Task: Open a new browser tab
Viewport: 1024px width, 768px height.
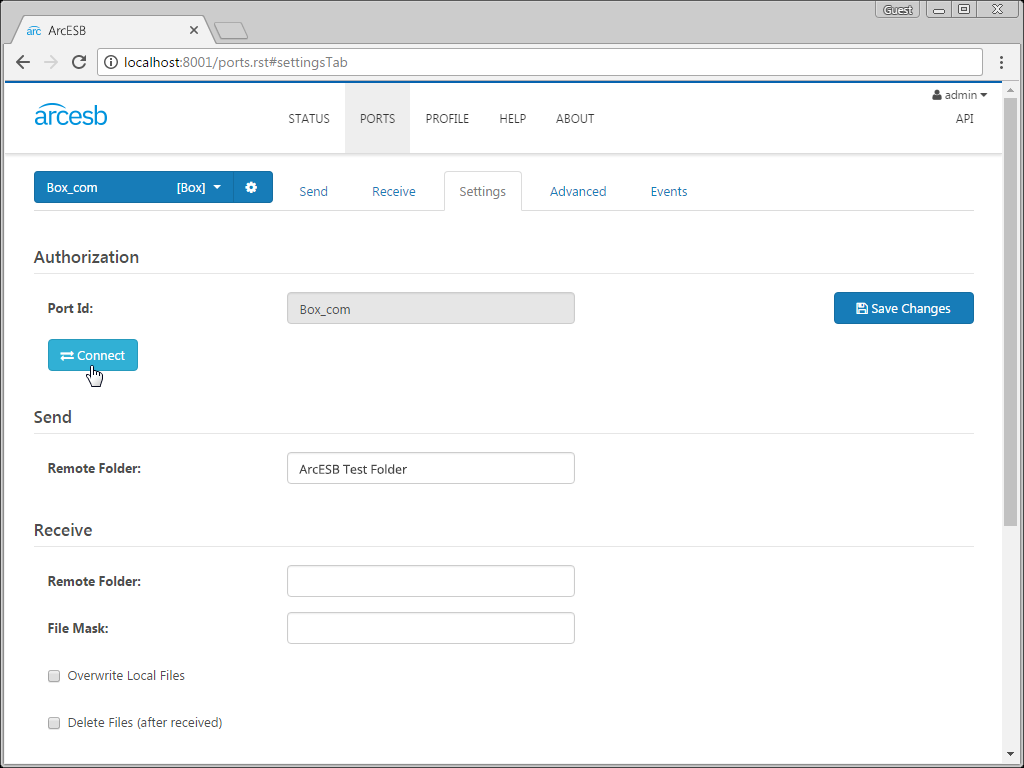Action: point(231,30)
